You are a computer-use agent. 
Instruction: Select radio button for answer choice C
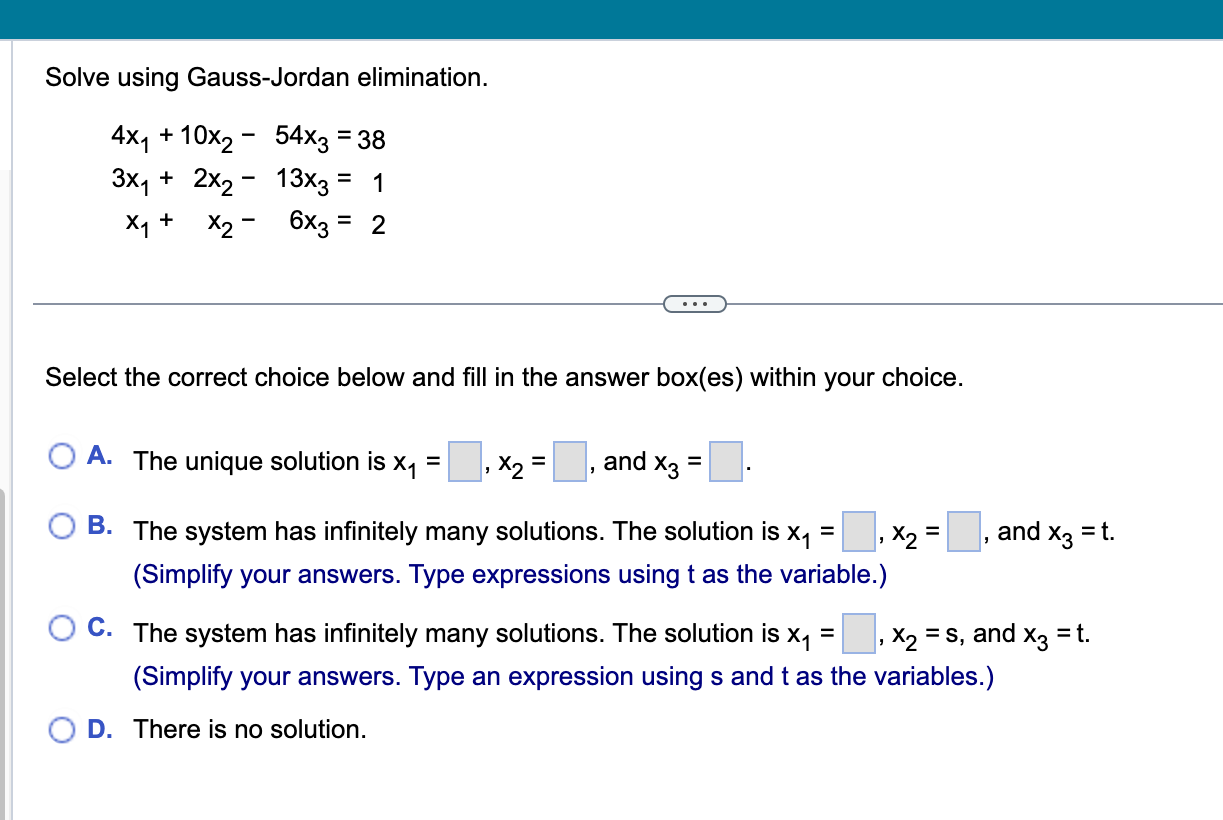click(x=62, y=627)
